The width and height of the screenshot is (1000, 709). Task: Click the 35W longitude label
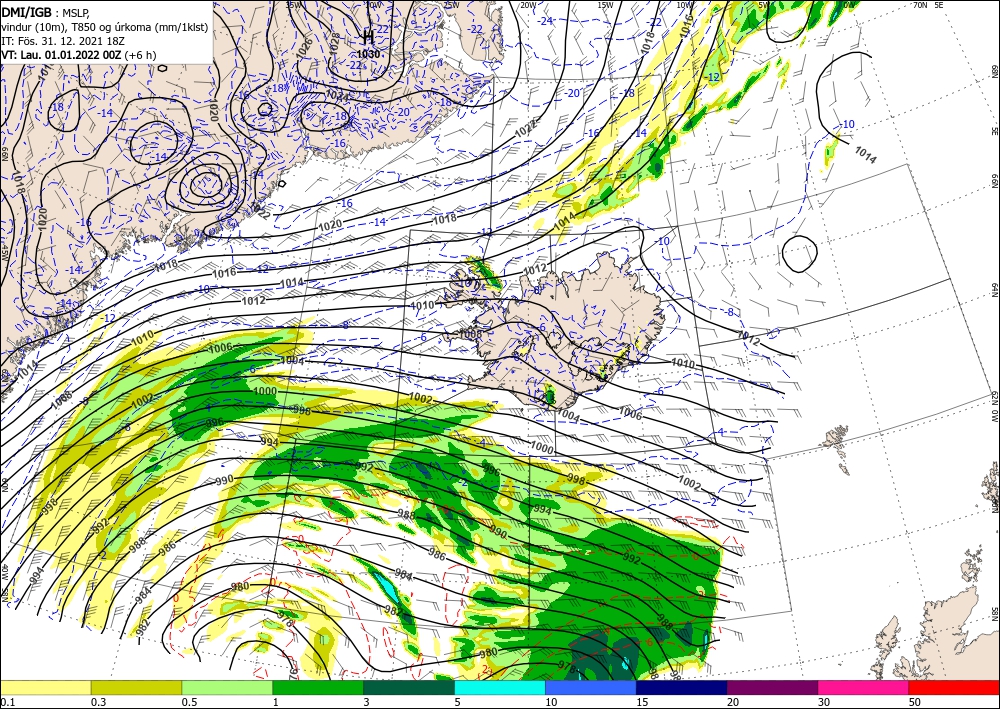293,4
